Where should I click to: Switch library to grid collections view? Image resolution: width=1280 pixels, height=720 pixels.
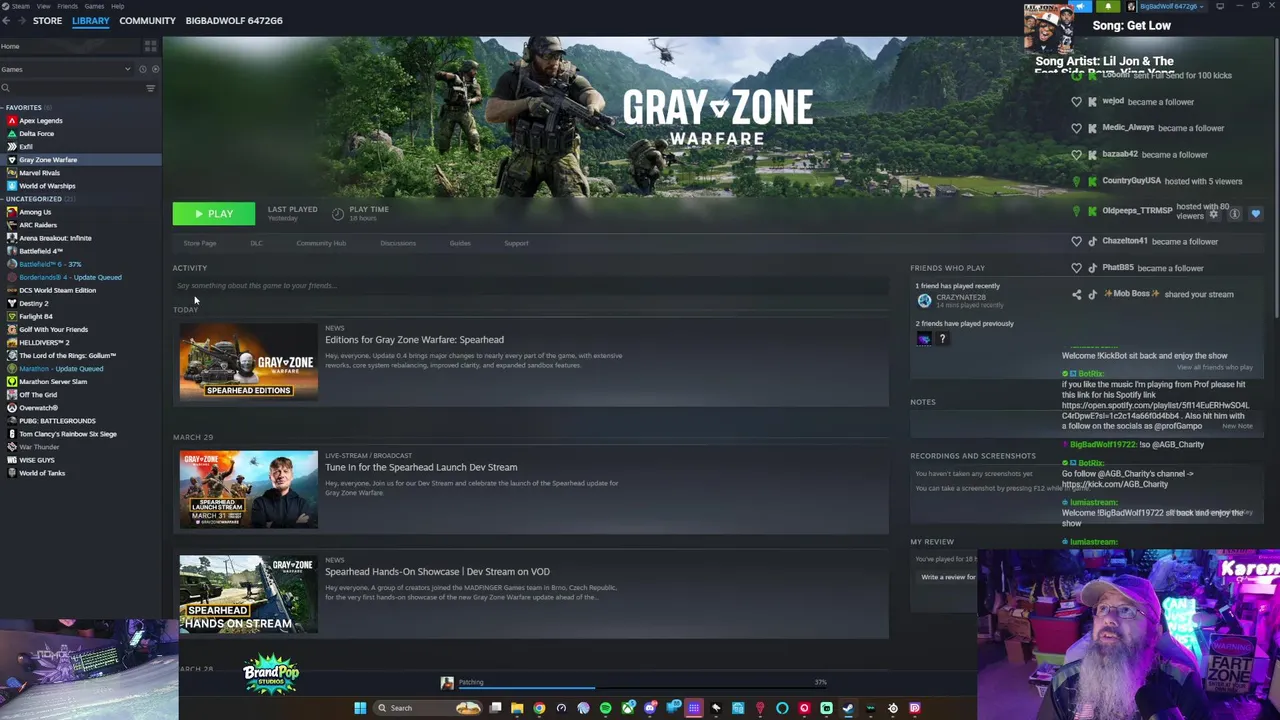151,46
